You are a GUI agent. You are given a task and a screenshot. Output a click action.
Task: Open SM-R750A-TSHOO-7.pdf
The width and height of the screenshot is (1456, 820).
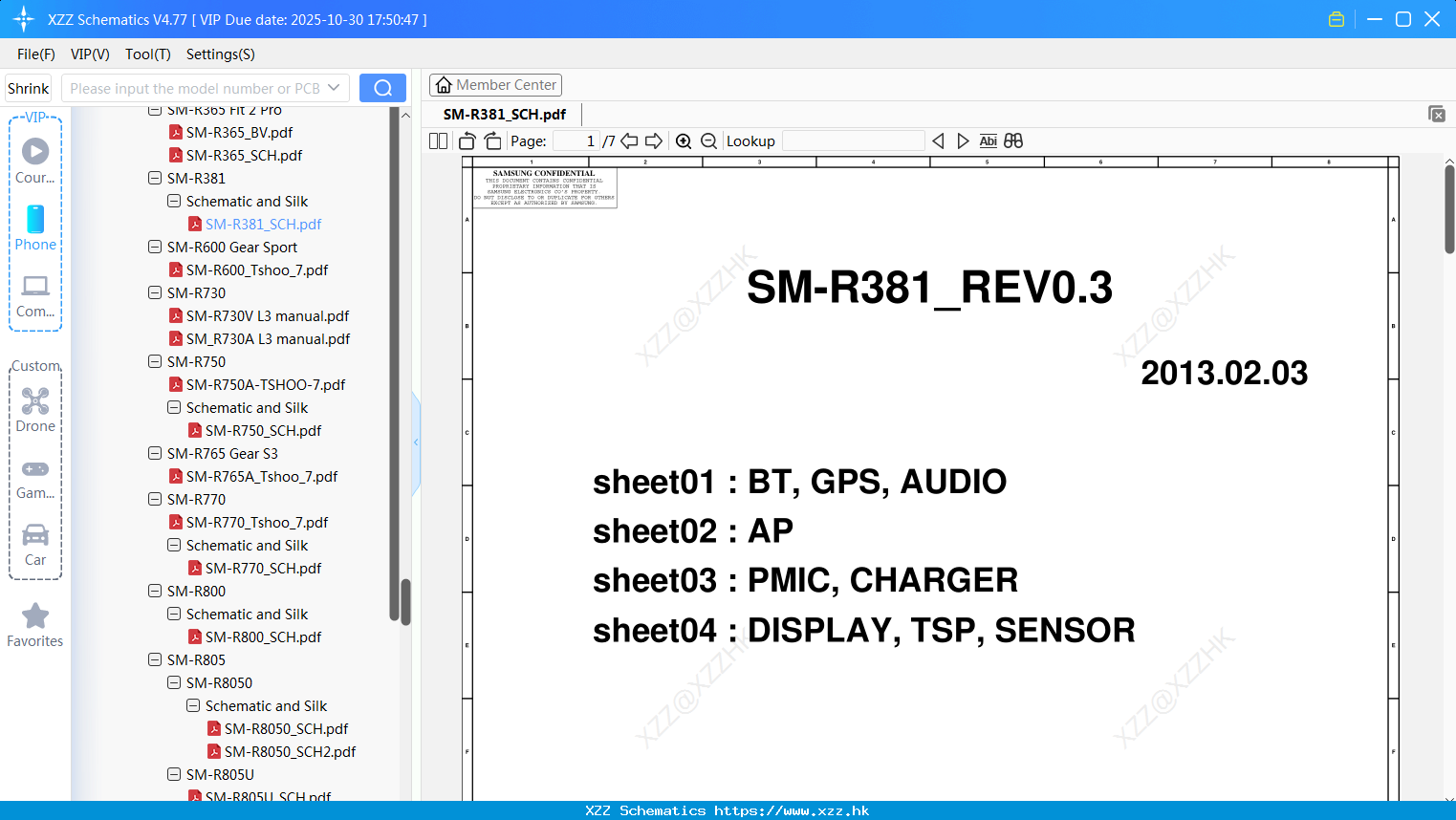(x=266, y=384)
